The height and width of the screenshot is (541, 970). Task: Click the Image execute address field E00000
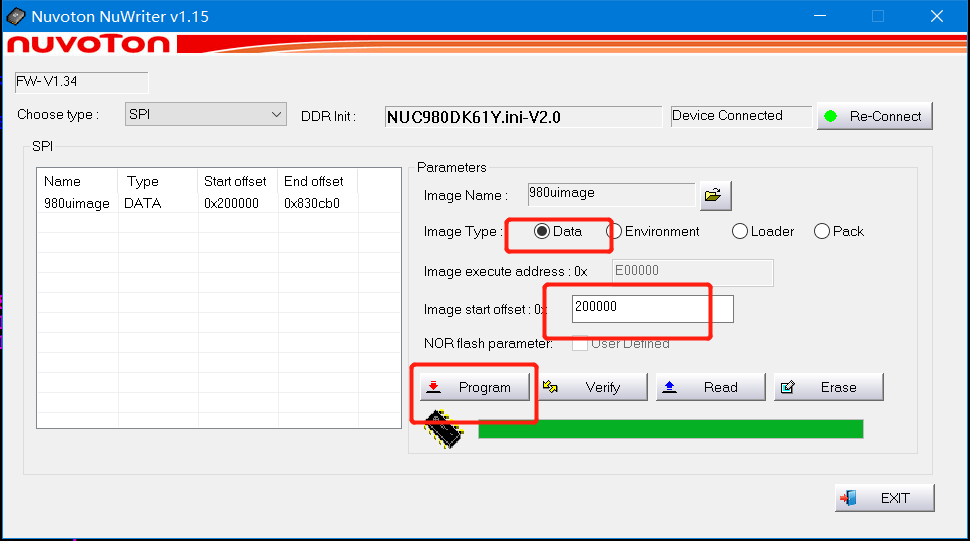point(693,272)
